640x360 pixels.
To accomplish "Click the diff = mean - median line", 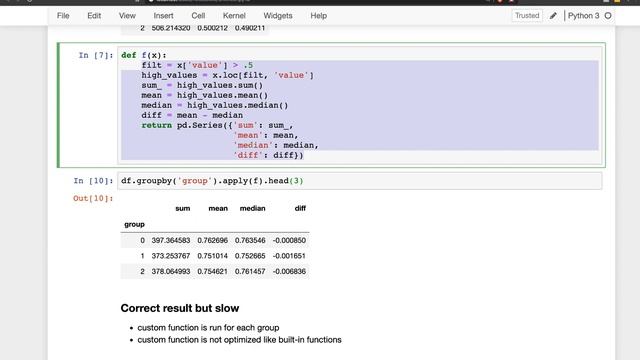I will tap(192, 115).
